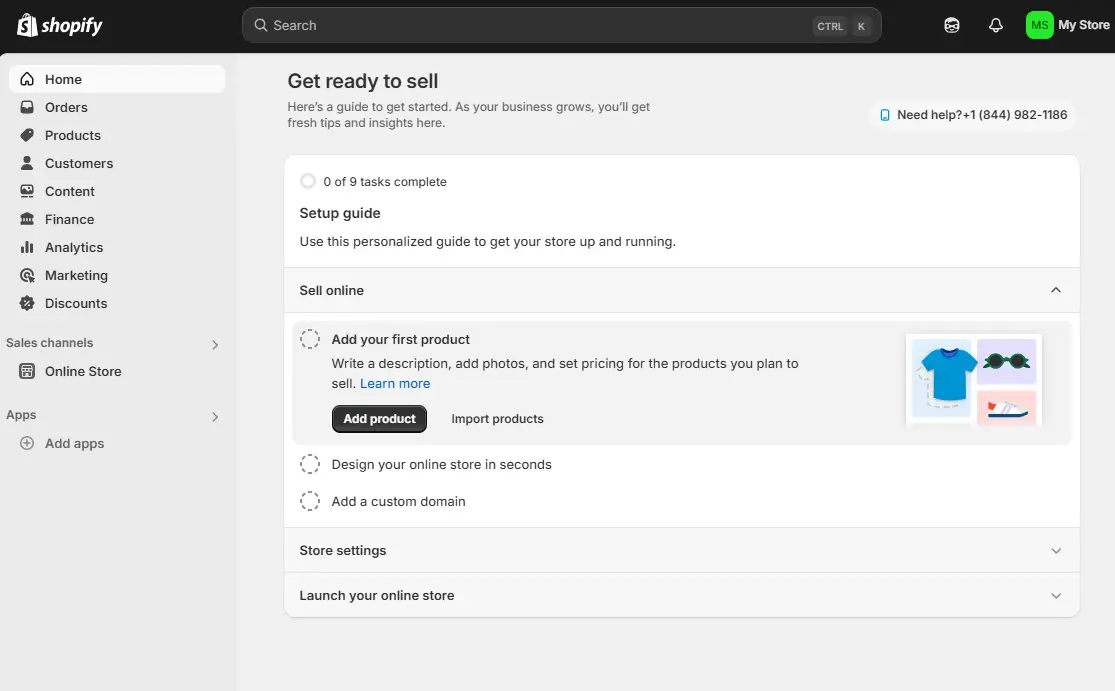Launch the Shopify Sidekick assistant icon
1115x691 pixels.
click(x=950, y=24)
